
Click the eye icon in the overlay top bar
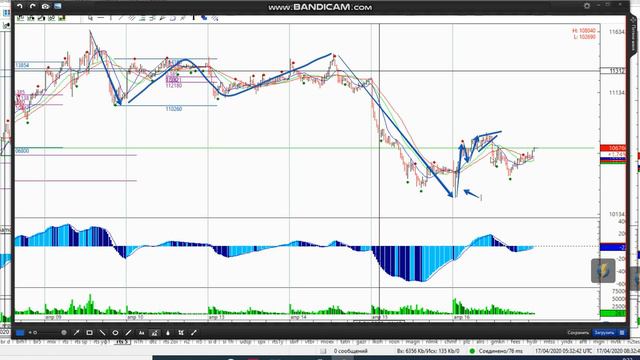(45, 6)
